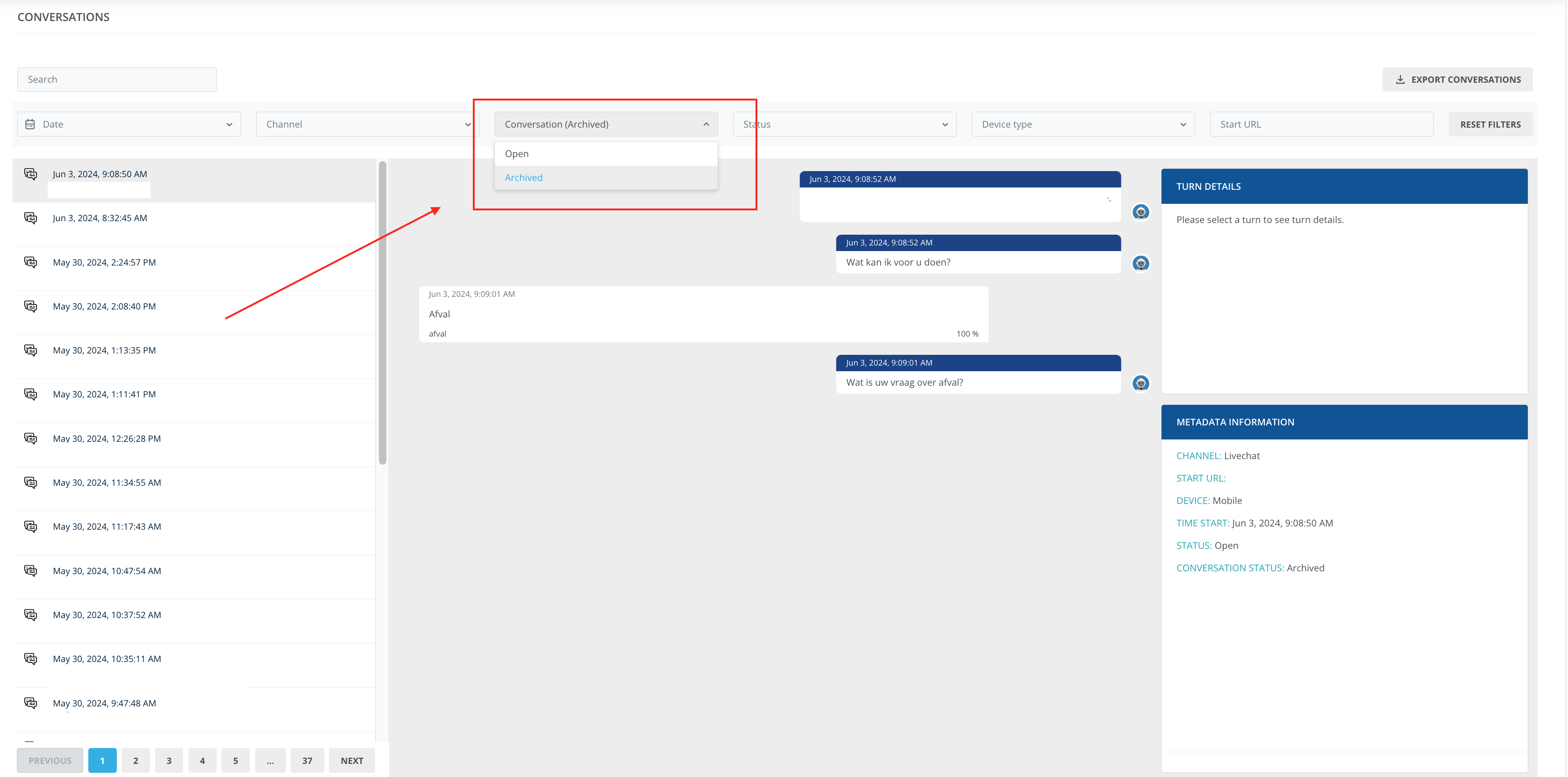Click the bot avatar beside 'Wat is uw vraag over afval?'

(1140, 383)
